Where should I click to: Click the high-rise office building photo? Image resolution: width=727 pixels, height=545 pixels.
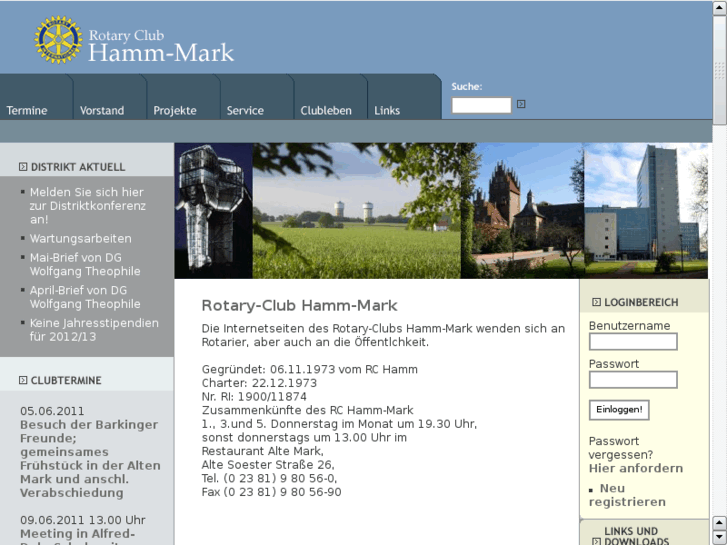pos(646,211)
